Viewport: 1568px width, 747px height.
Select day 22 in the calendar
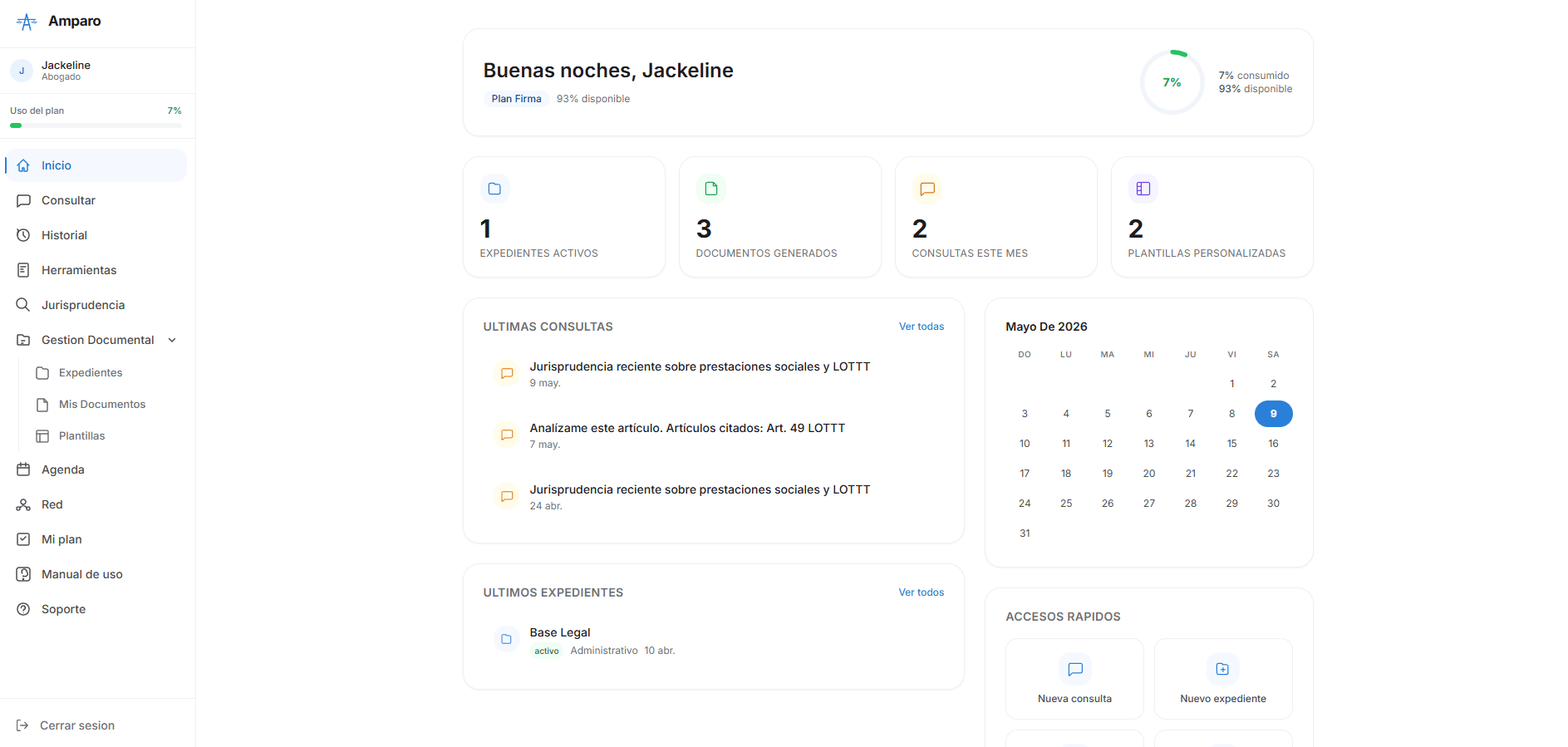pyautogui.click(x=1231, y=474)
